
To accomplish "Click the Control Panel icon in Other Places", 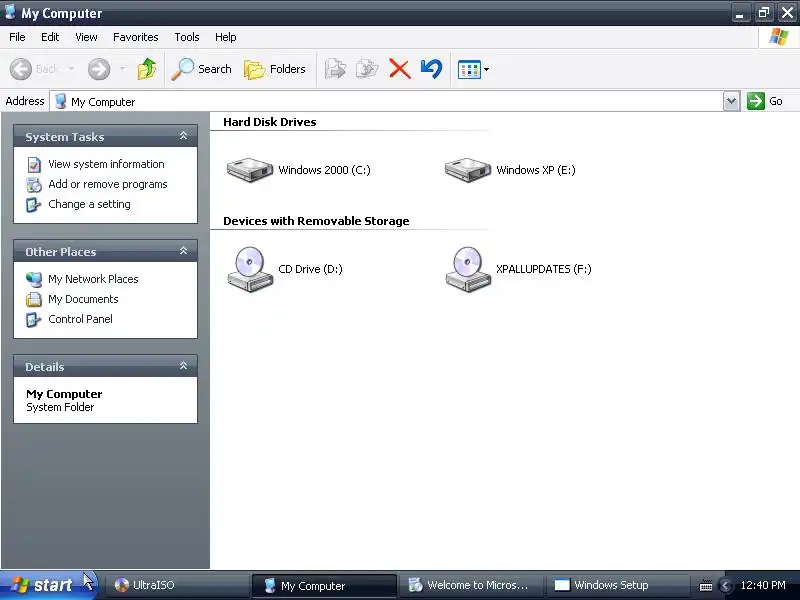I will click(x=34, y=319).
